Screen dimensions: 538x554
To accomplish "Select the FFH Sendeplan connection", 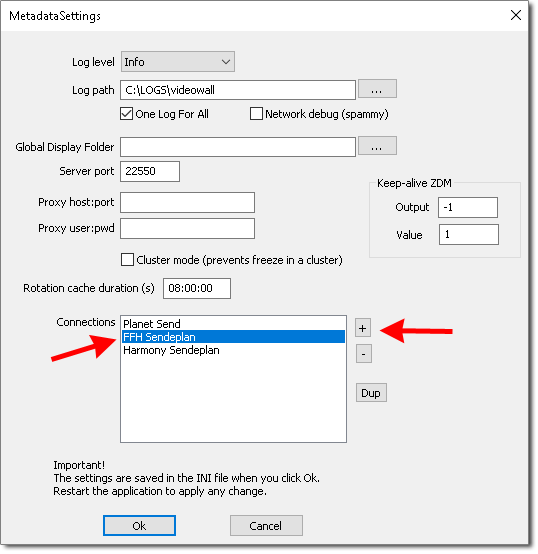I will pos(233,337).
